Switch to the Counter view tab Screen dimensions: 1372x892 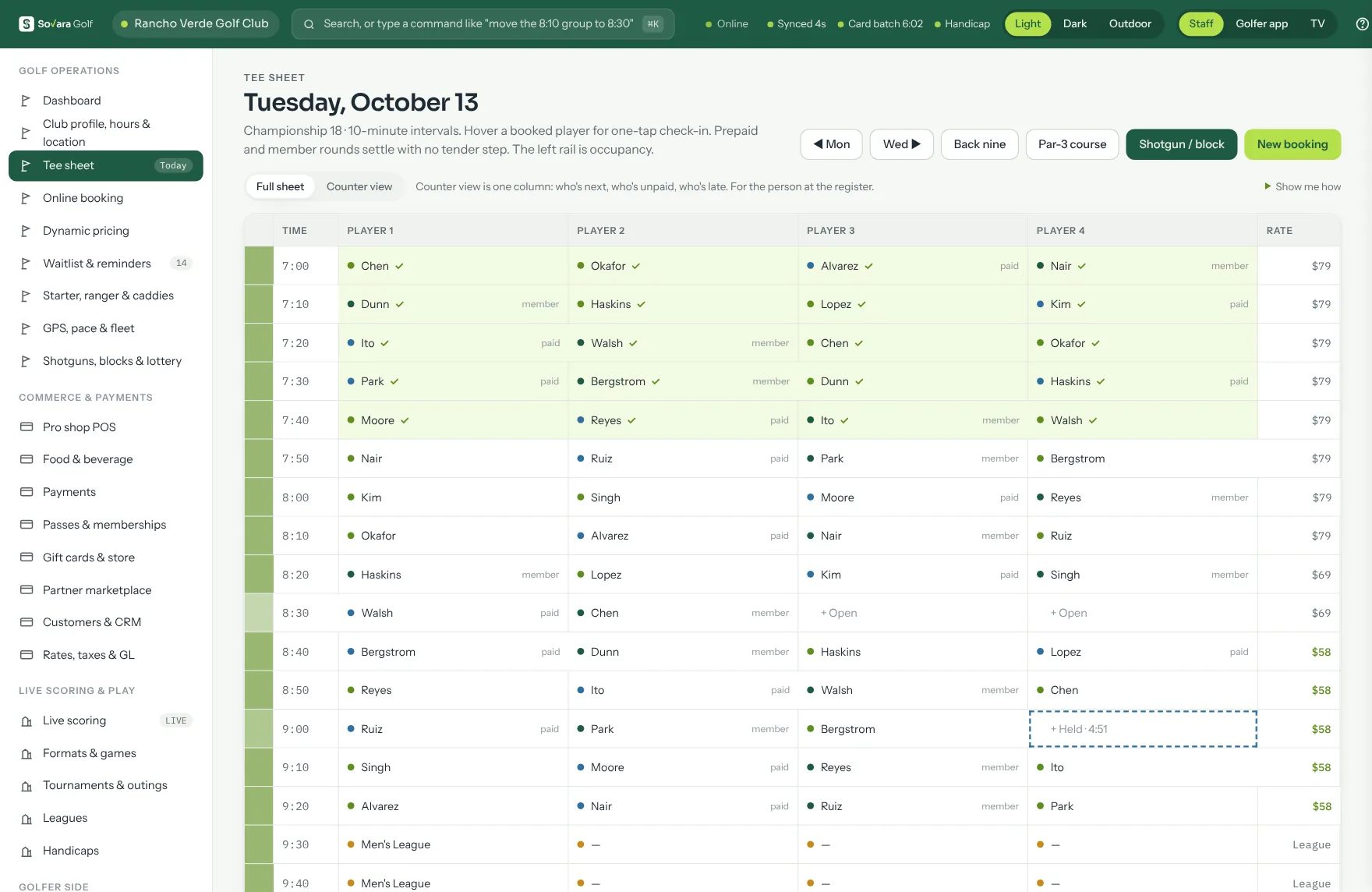tap(359, 187)
